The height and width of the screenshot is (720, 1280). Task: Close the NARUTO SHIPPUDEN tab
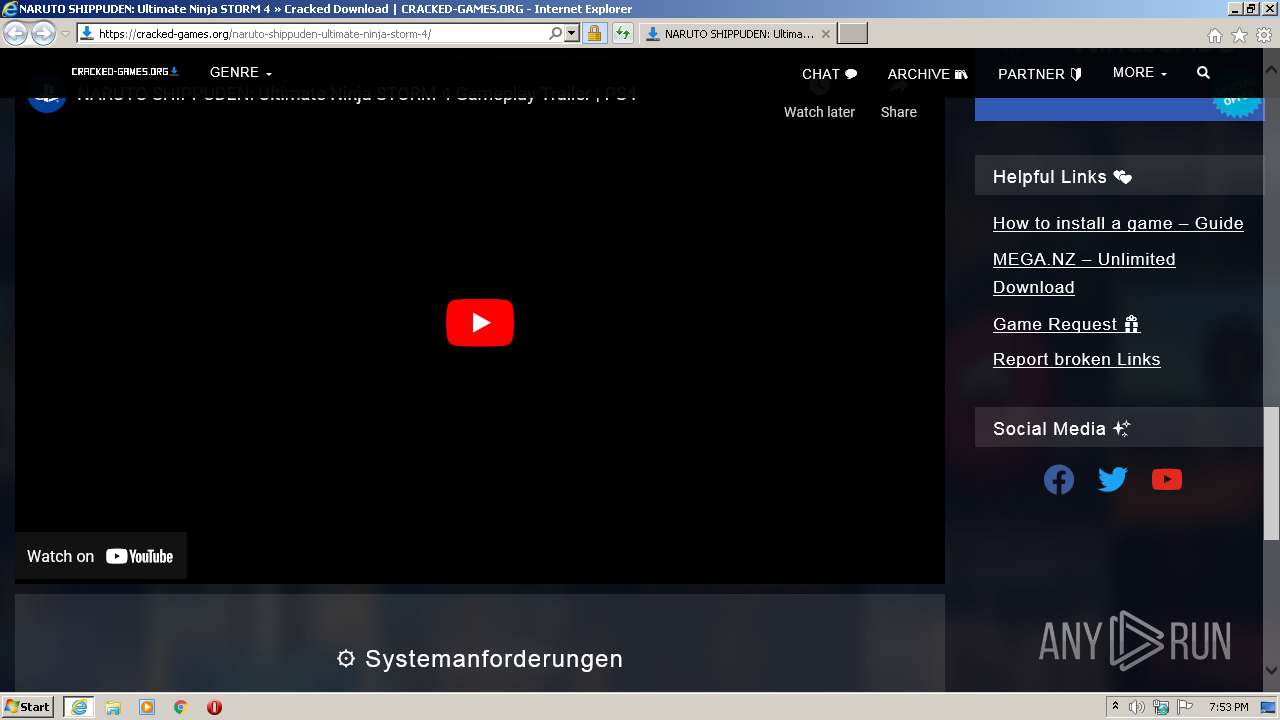(x=825, y=34)
